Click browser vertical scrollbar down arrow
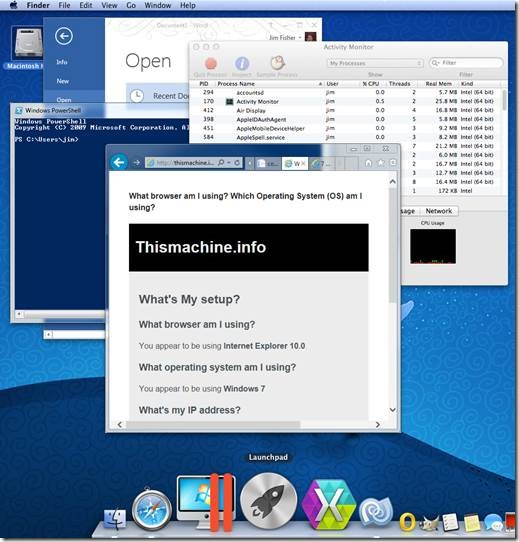 (x=392, y=410)
